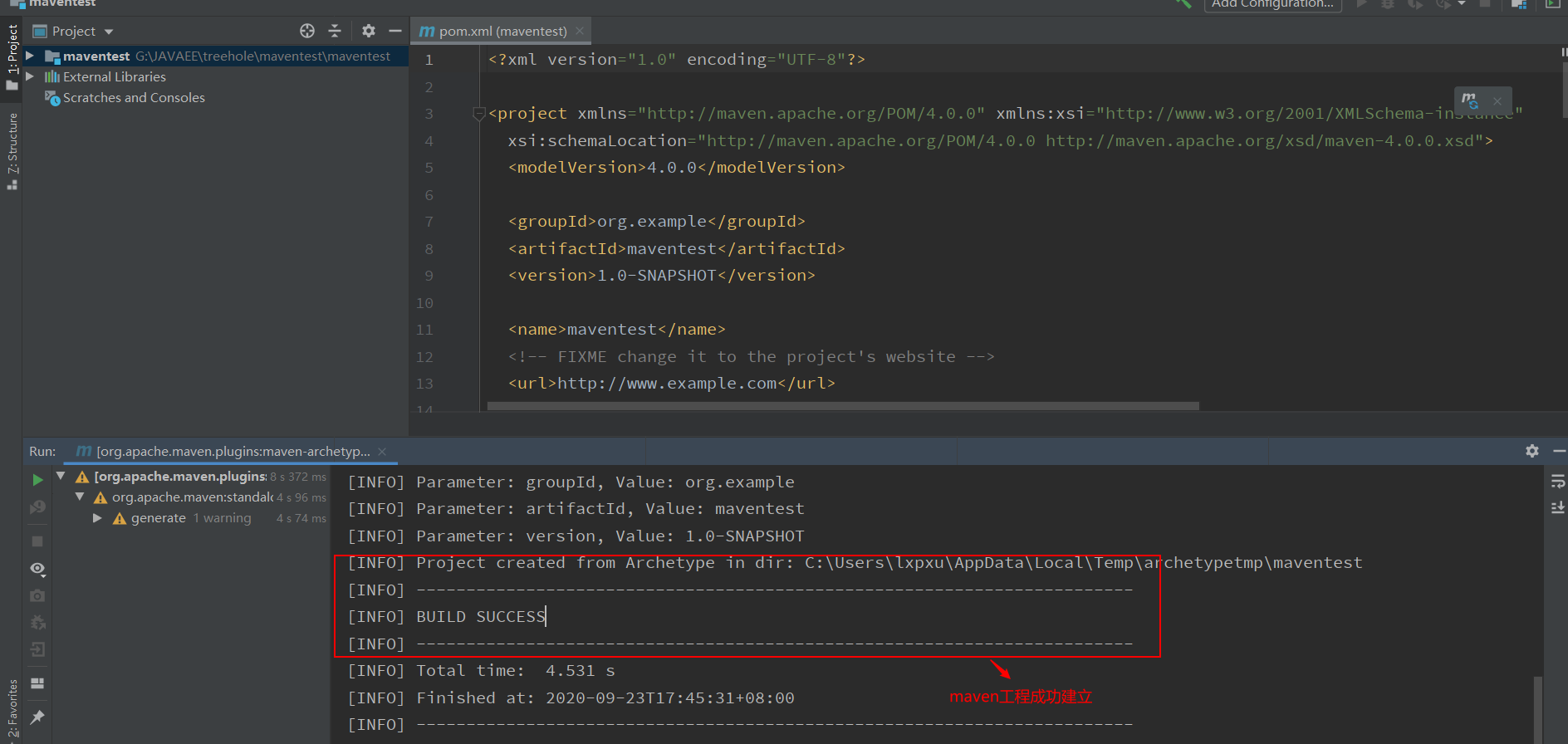Click the attach debugger bug icon

coord(37,623)
